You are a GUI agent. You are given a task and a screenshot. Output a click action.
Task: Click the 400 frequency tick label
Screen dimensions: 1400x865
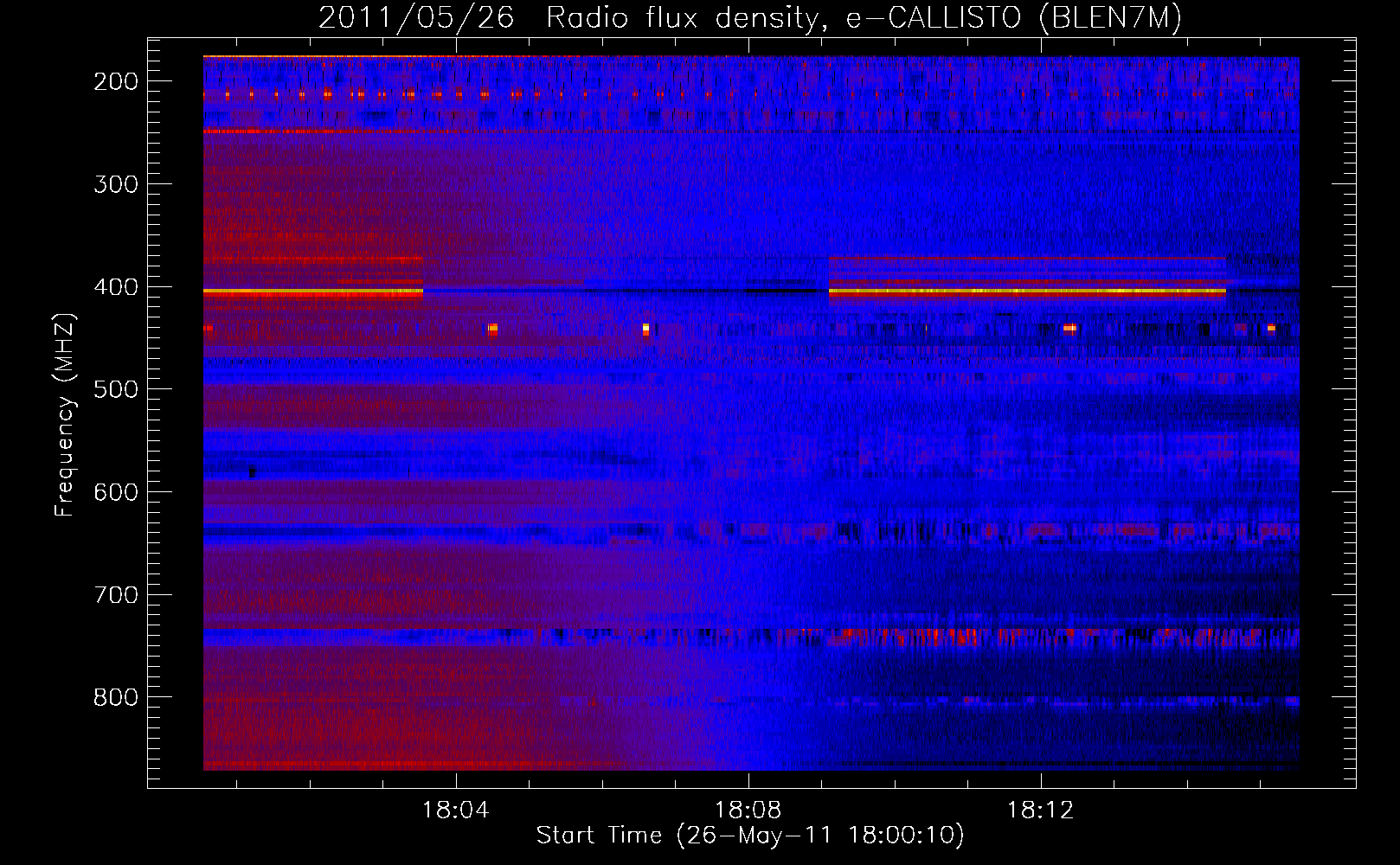(x=116, y=287)
